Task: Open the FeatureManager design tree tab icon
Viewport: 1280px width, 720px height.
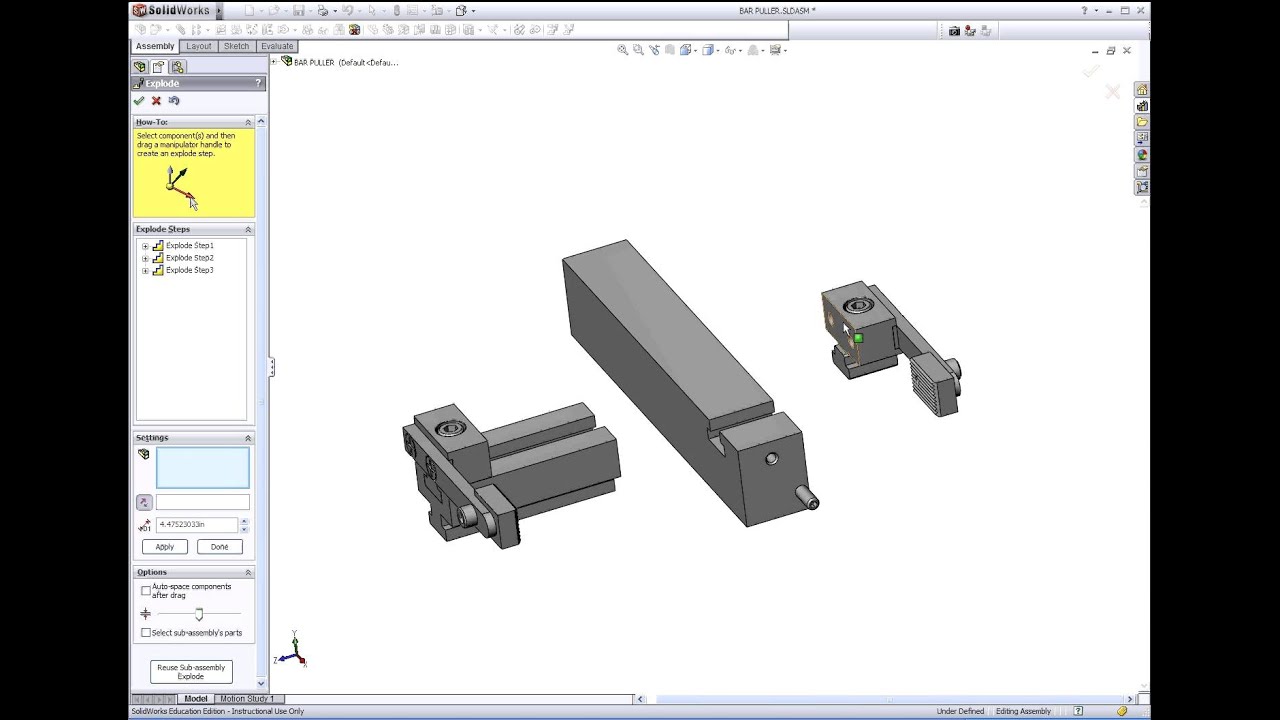Action: pyautogui.click(x=140, y=67)
